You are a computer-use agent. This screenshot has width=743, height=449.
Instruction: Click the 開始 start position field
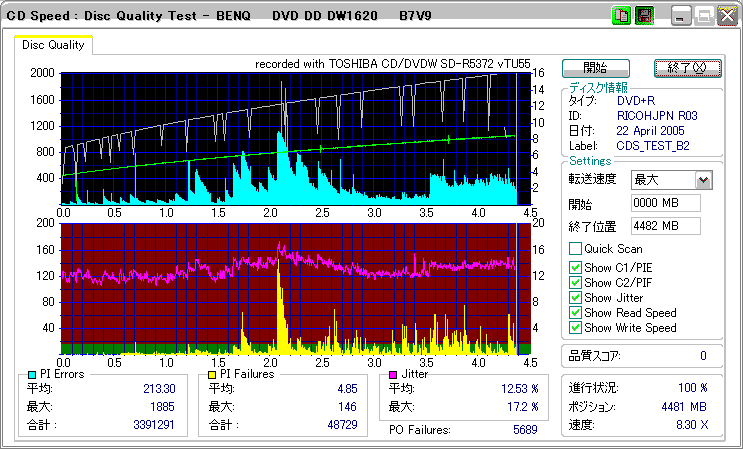tap(665, 203)
